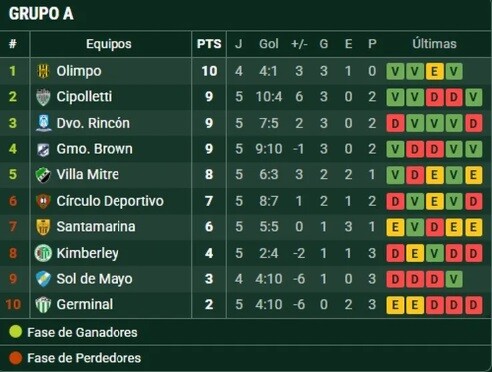Click the green Fase de Ganadores circle
Viewport: 492px width, 372px height.
click(x=15, y=332)
